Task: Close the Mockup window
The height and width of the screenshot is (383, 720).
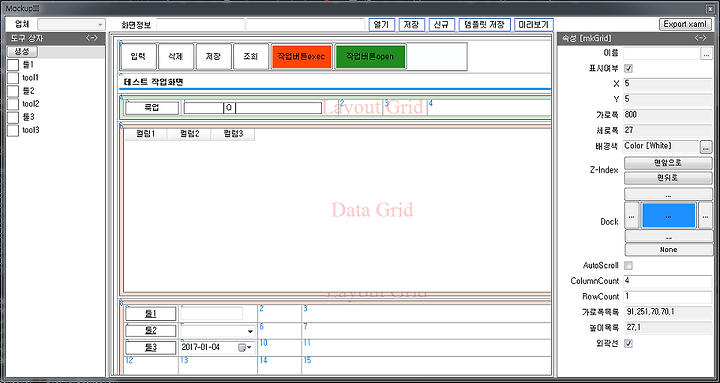Action: 710,8
